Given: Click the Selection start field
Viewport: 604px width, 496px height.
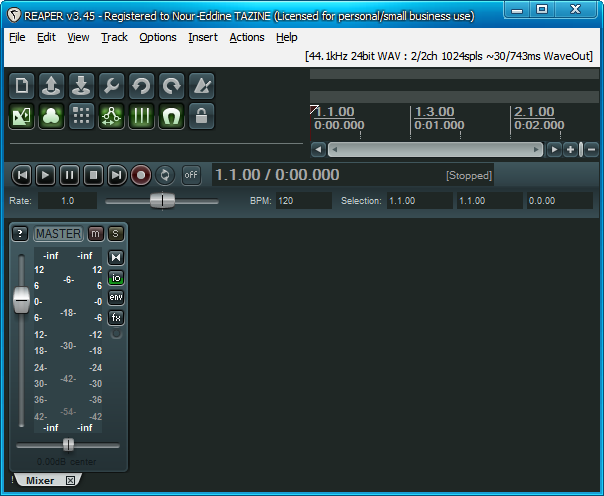Looking at the screenshot, I should (x=419, y=201).
